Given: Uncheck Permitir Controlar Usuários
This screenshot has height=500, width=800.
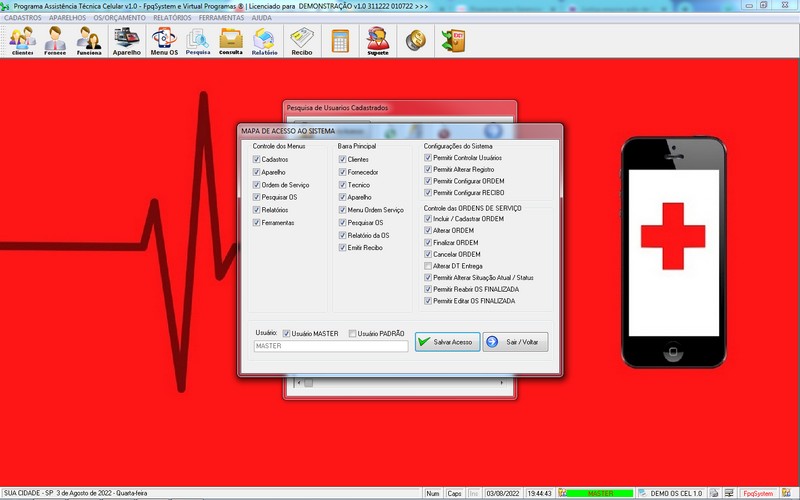Looking at the screenshot, I should [428, 158].
